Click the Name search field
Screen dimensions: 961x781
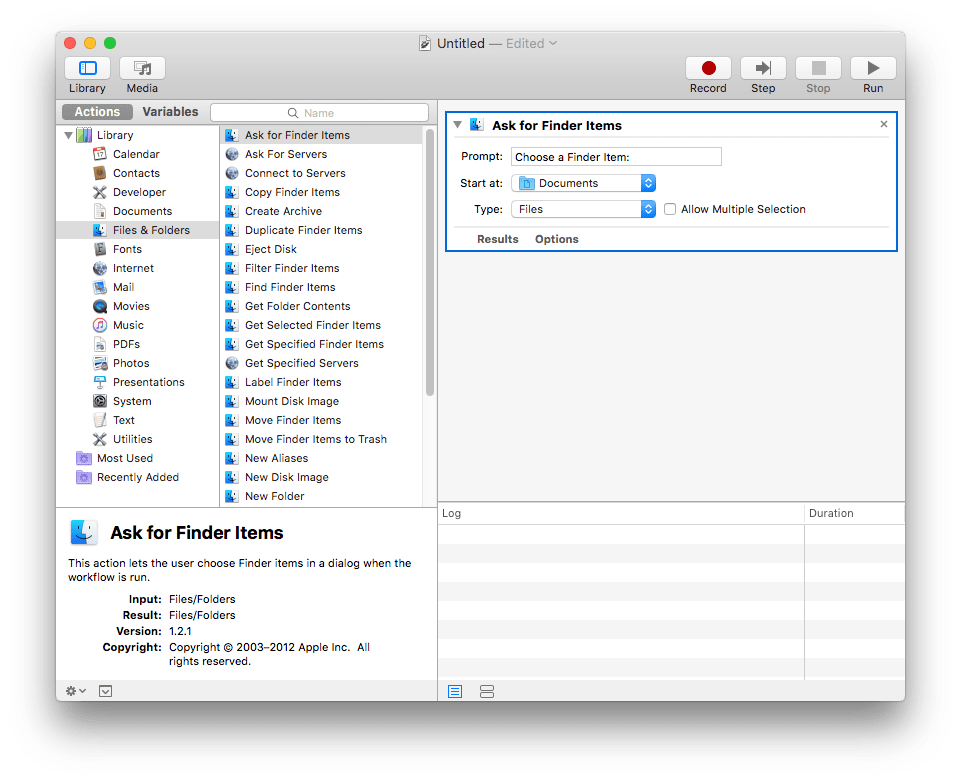click(x=319, y=113)
